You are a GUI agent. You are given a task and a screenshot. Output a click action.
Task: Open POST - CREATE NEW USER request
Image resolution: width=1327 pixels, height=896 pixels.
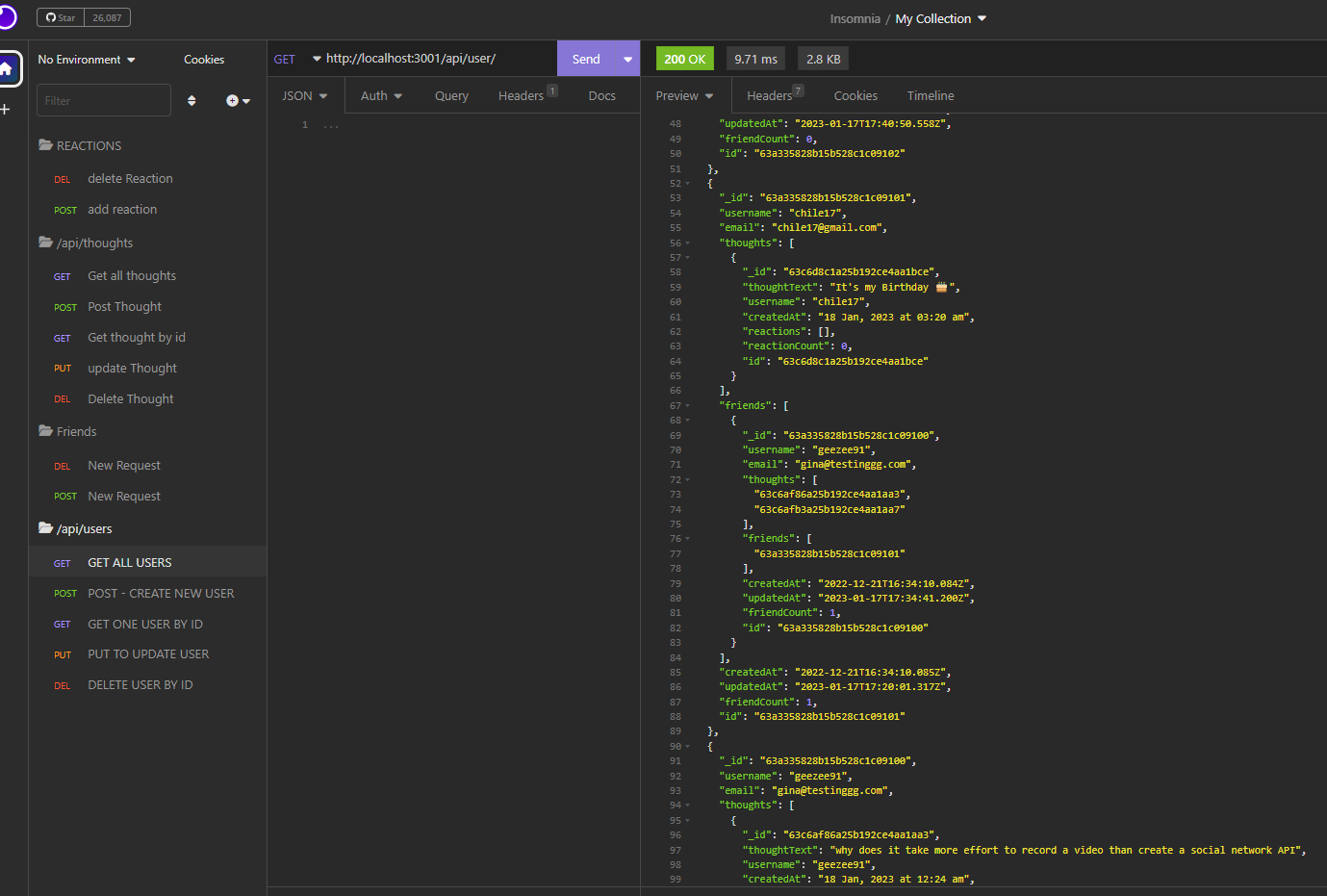click(148, 594)
